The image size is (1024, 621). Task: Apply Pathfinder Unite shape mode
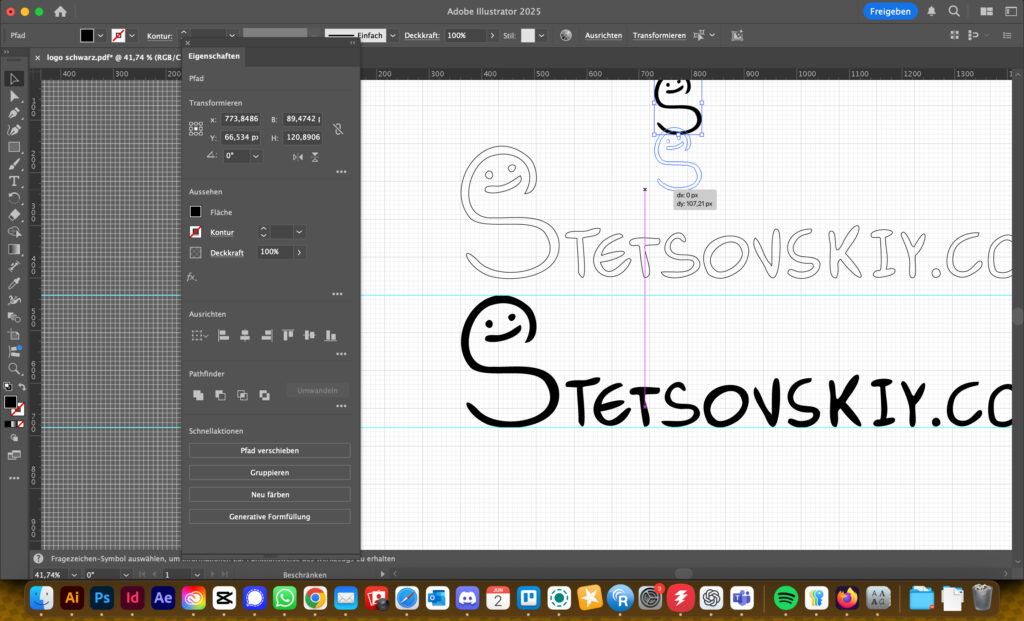point(199,395)
